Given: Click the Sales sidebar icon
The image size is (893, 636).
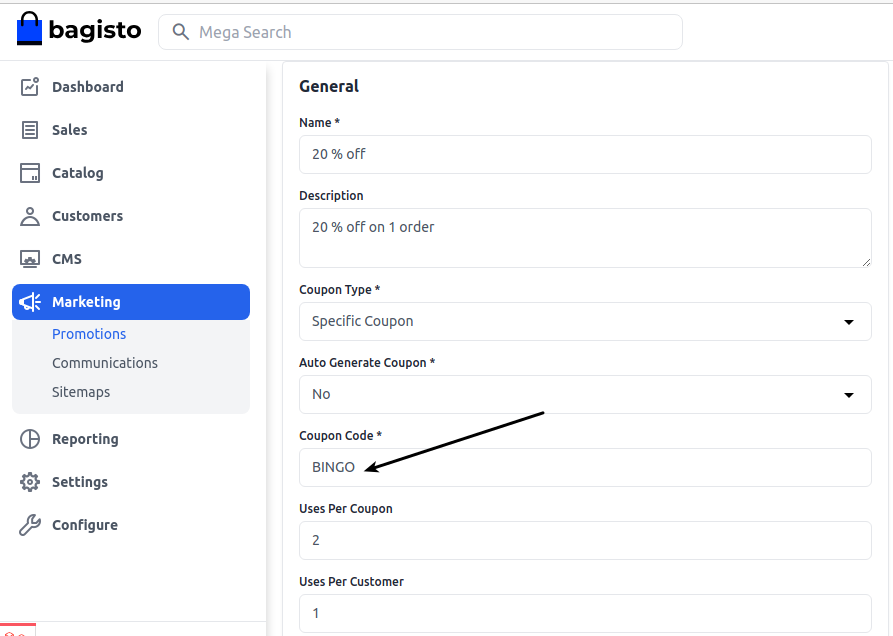Looking at the screenshot, I should [x=30, y=130].
